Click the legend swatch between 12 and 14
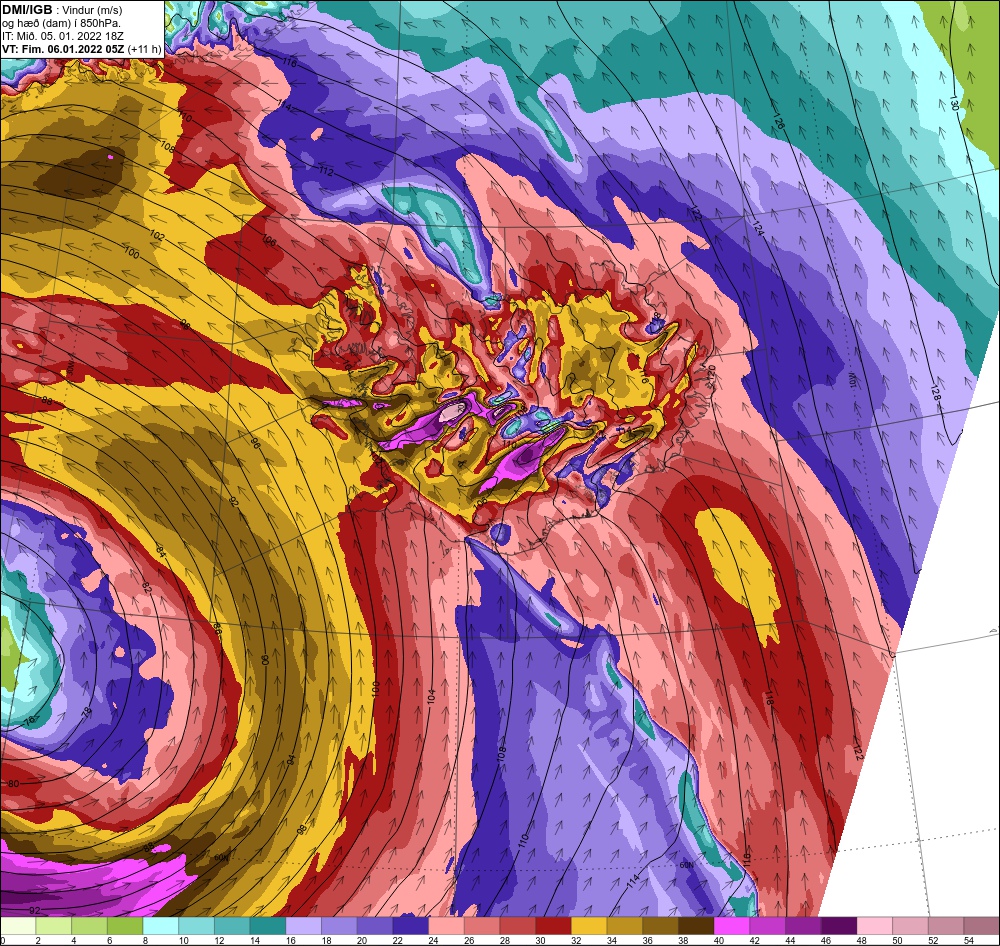The height and width of the screenshot is (946, 1000). point(232,926)
